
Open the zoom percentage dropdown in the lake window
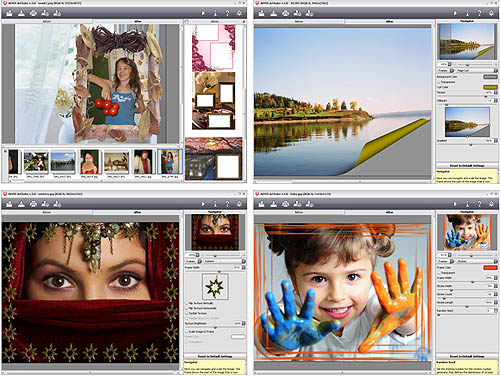[450, 64]
